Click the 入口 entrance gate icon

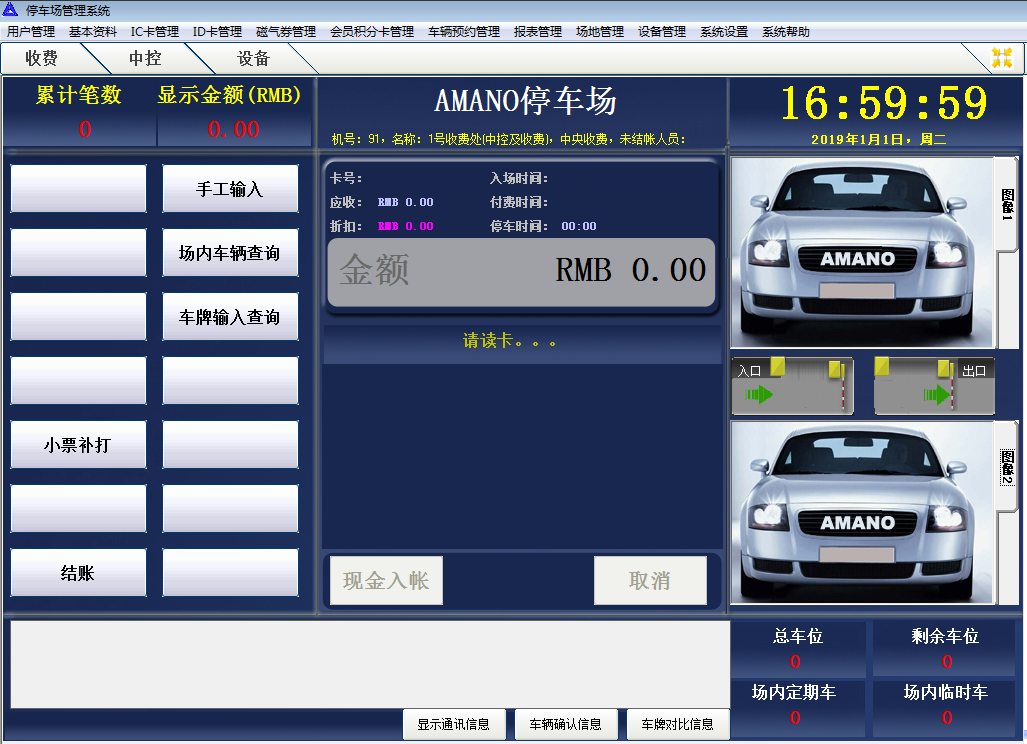click(x=792, y=386)
